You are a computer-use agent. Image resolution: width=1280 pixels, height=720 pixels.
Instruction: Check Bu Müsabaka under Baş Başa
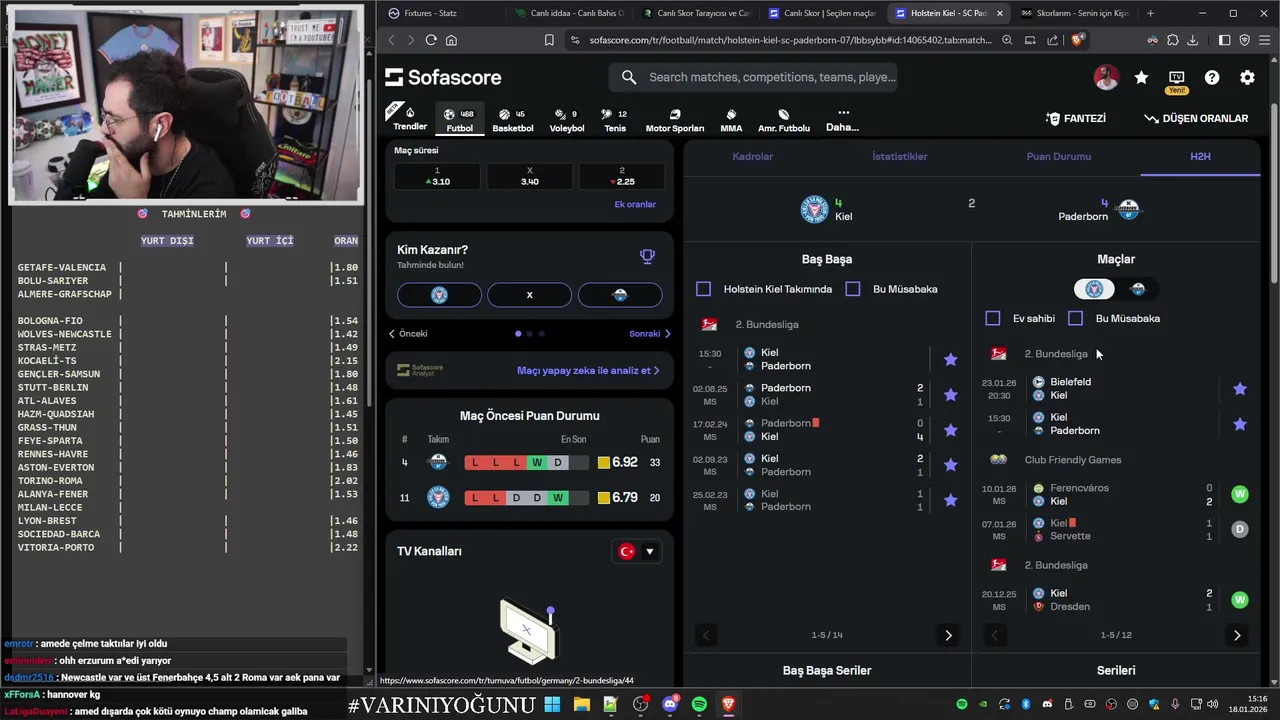click(852, 289)
